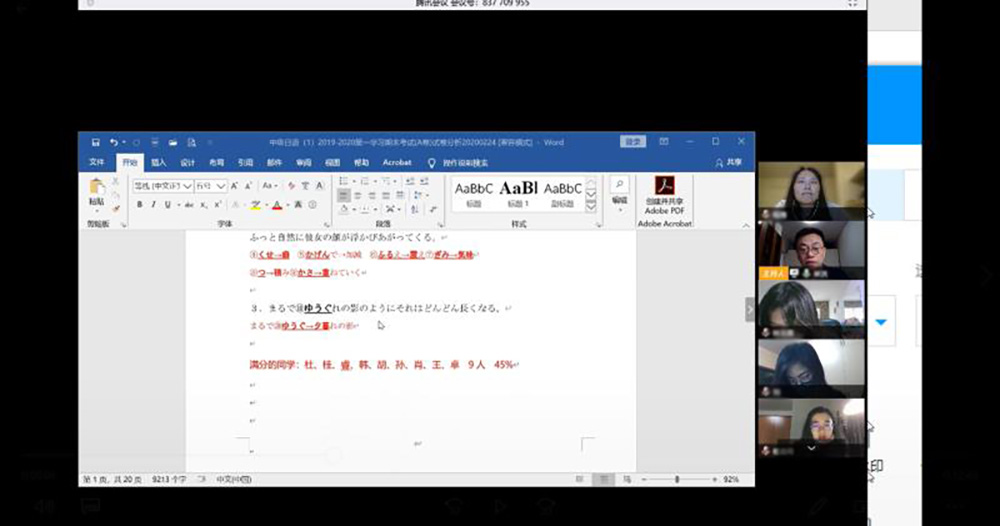
Task: Apply yellow text highlight color
Action: click(256, 205)
